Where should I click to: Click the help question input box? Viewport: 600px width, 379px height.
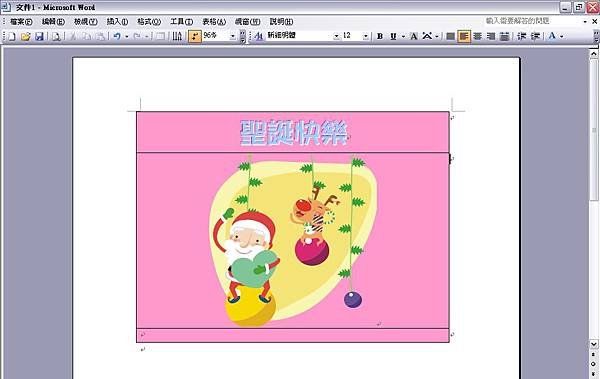click(x=532, y=21)
